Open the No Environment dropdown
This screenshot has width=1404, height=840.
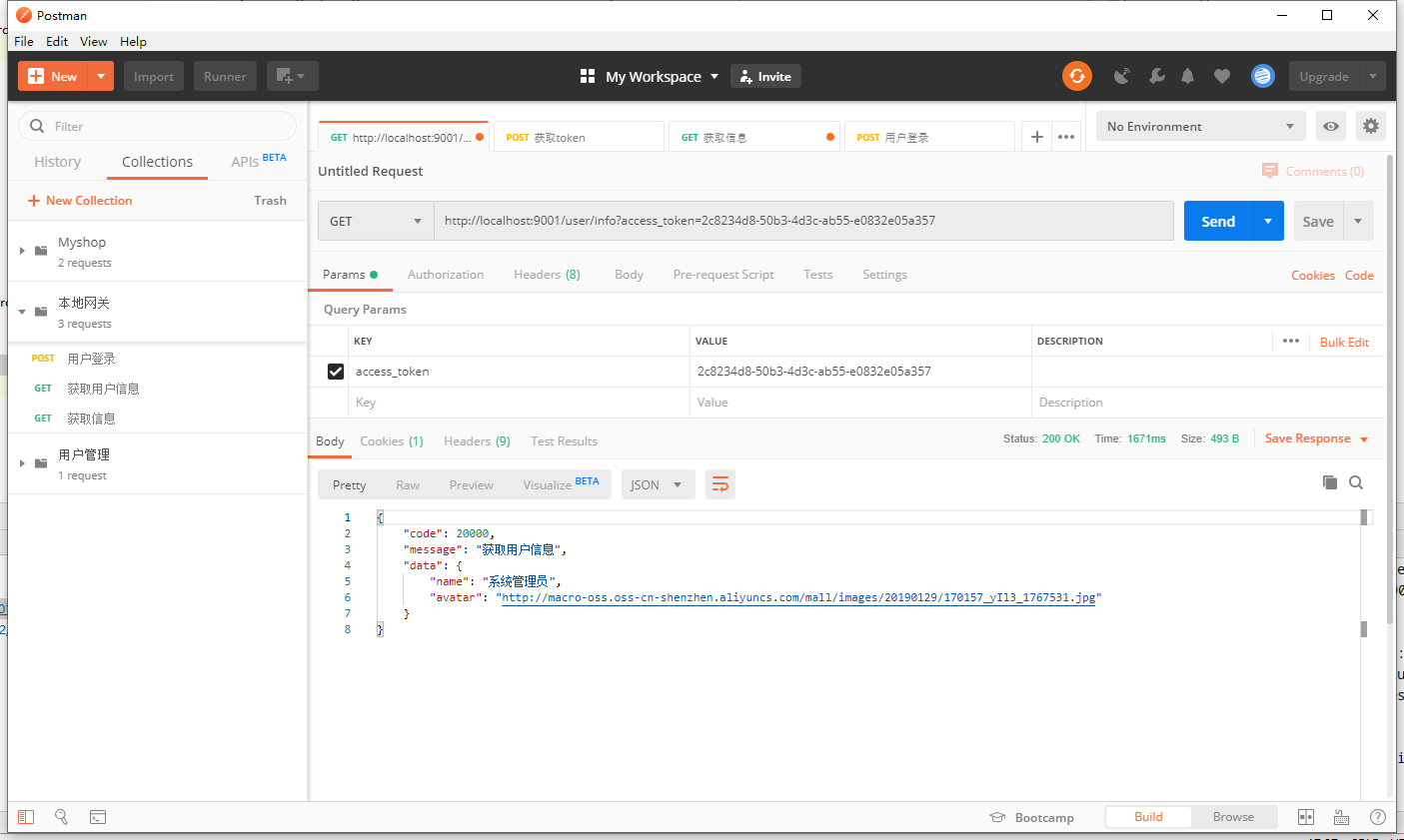1199,127
